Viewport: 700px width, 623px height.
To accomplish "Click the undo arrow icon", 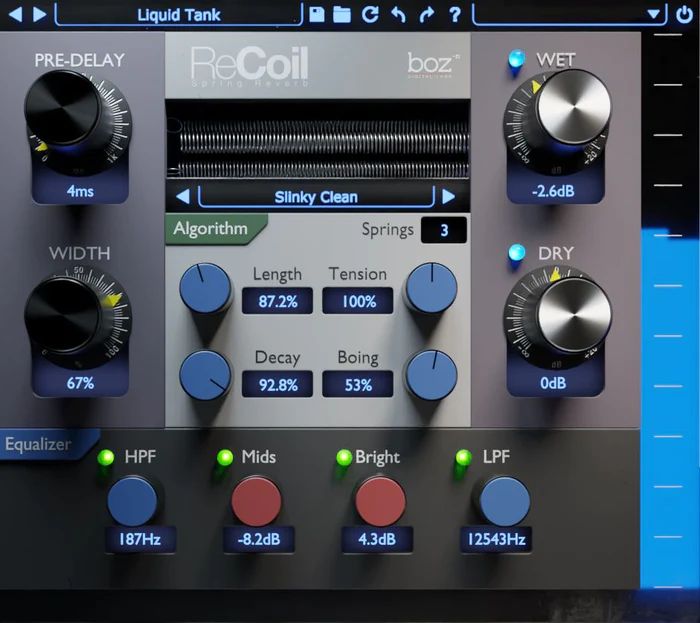I will pyautogui.click(x=399, y=14).
